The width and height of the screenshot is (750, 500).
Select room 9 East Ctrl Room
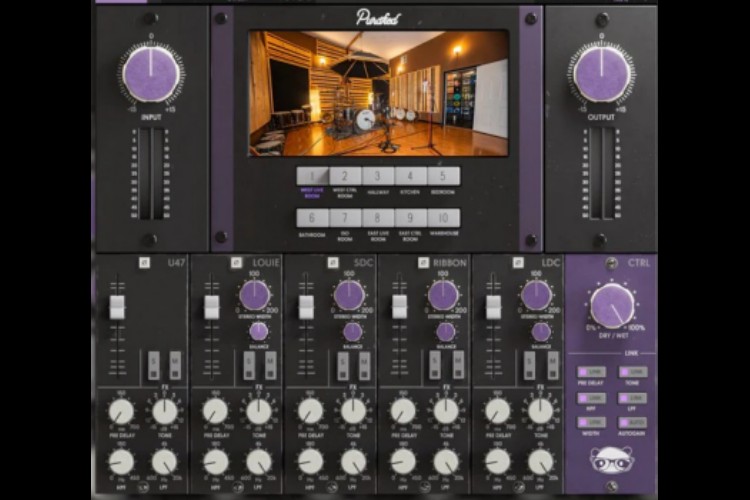tap(410, 218)
